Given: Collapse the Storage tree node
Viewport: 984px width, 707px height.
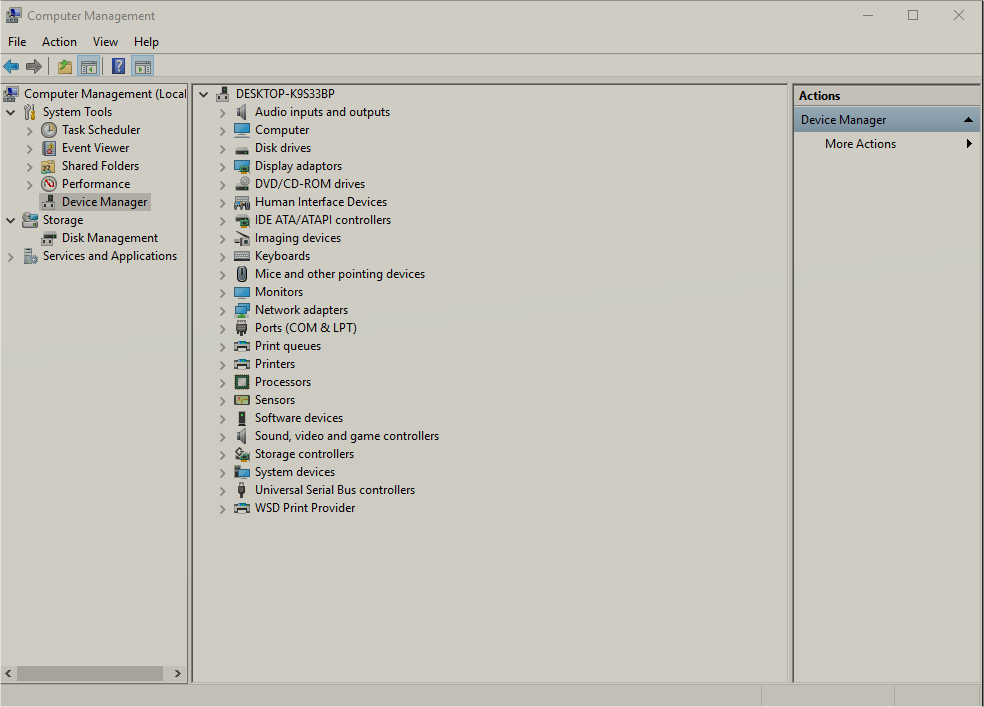Looking at the screenshot, I should (11, 220).
